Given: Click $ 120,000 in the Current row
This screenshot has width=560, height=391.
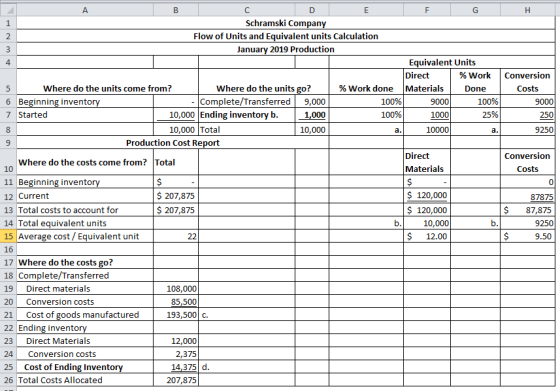Looking at the screenshot, I should pos(427,196).
